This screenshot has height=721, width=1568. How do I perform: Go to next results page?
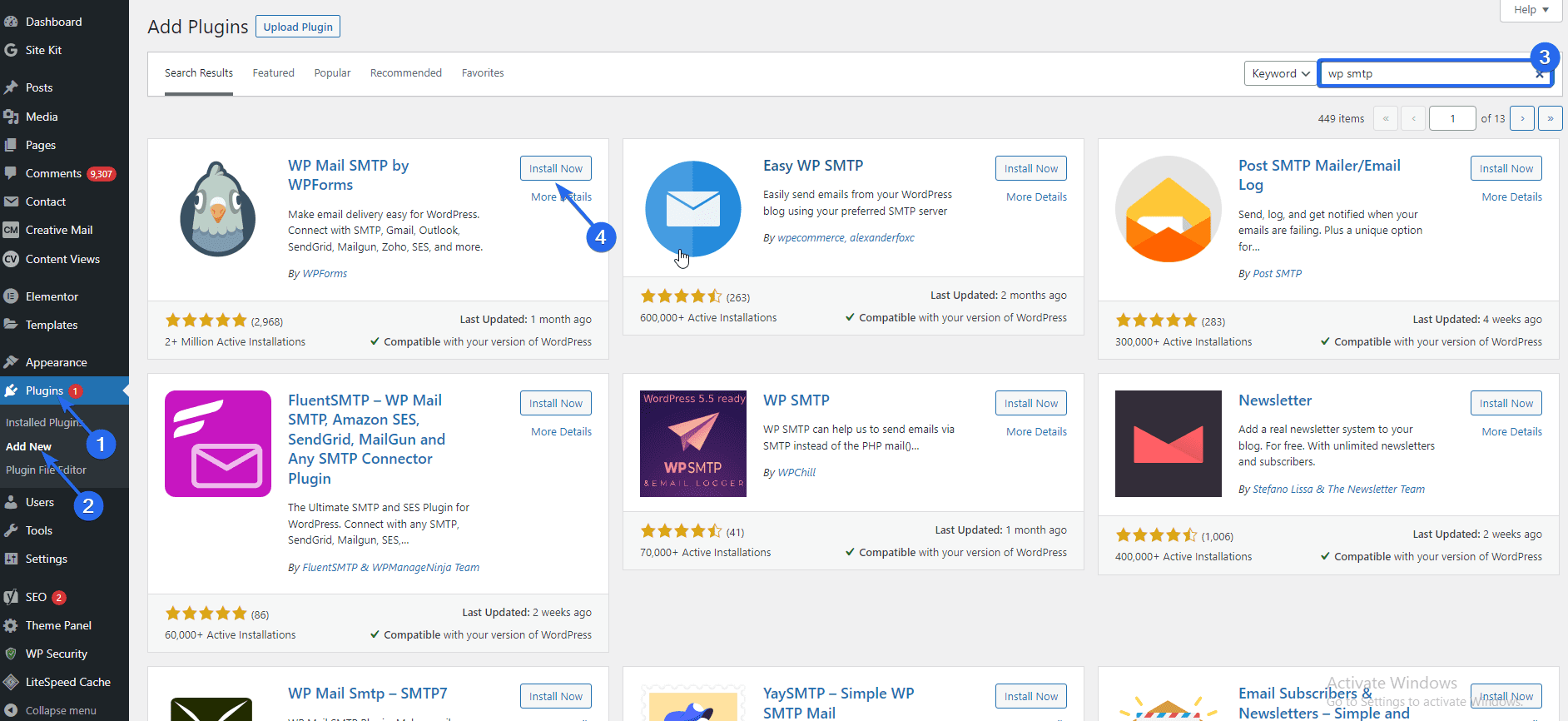[x=1522, y=118]
